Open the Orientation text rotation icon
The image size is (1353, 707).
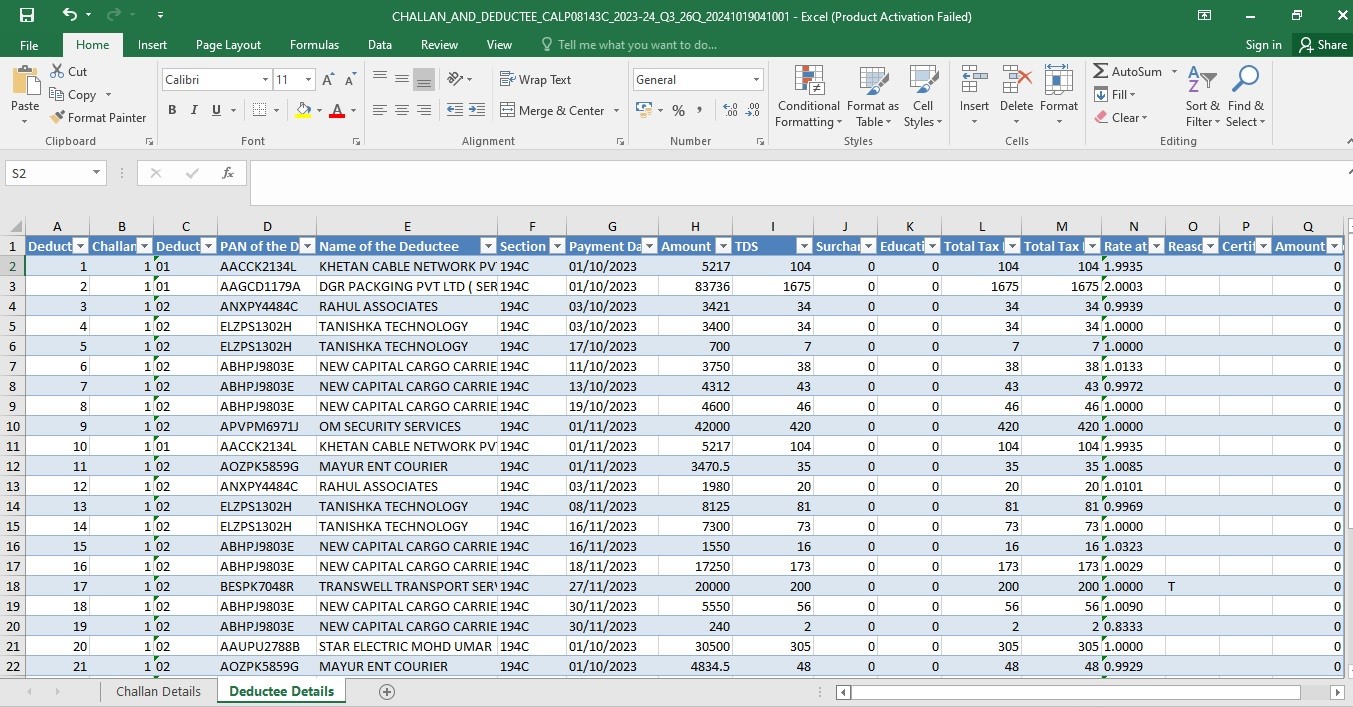[455, 79]
